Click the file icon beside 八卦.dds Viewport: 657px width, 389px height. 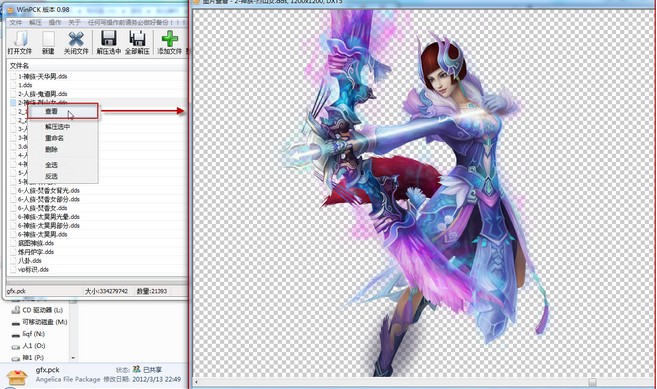click(x=13, y=261)
